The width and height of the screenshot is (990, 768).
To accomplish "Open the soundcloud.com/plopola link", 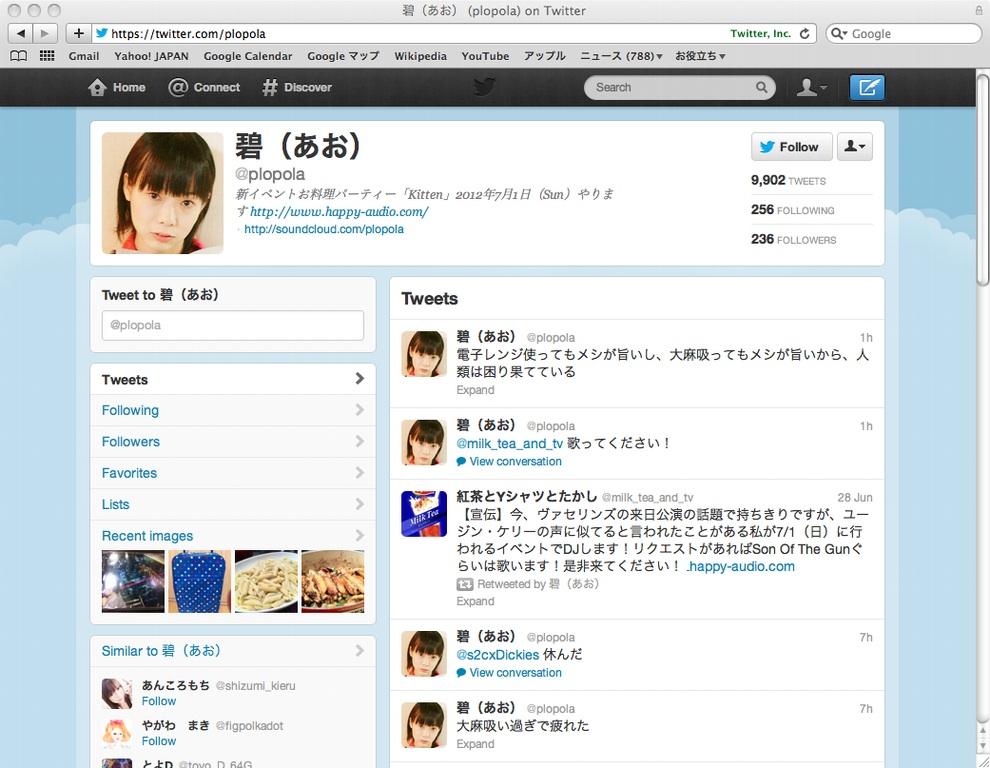I will click(324, 229).
